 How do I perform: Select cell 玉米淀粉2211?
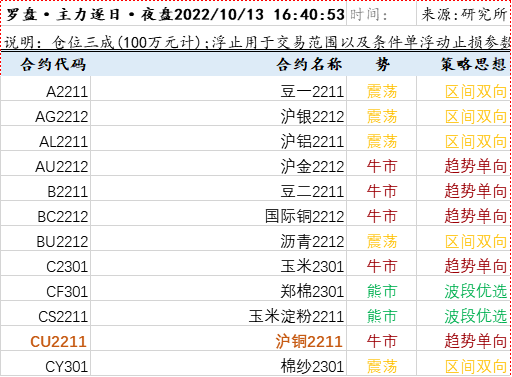[218, 313]
